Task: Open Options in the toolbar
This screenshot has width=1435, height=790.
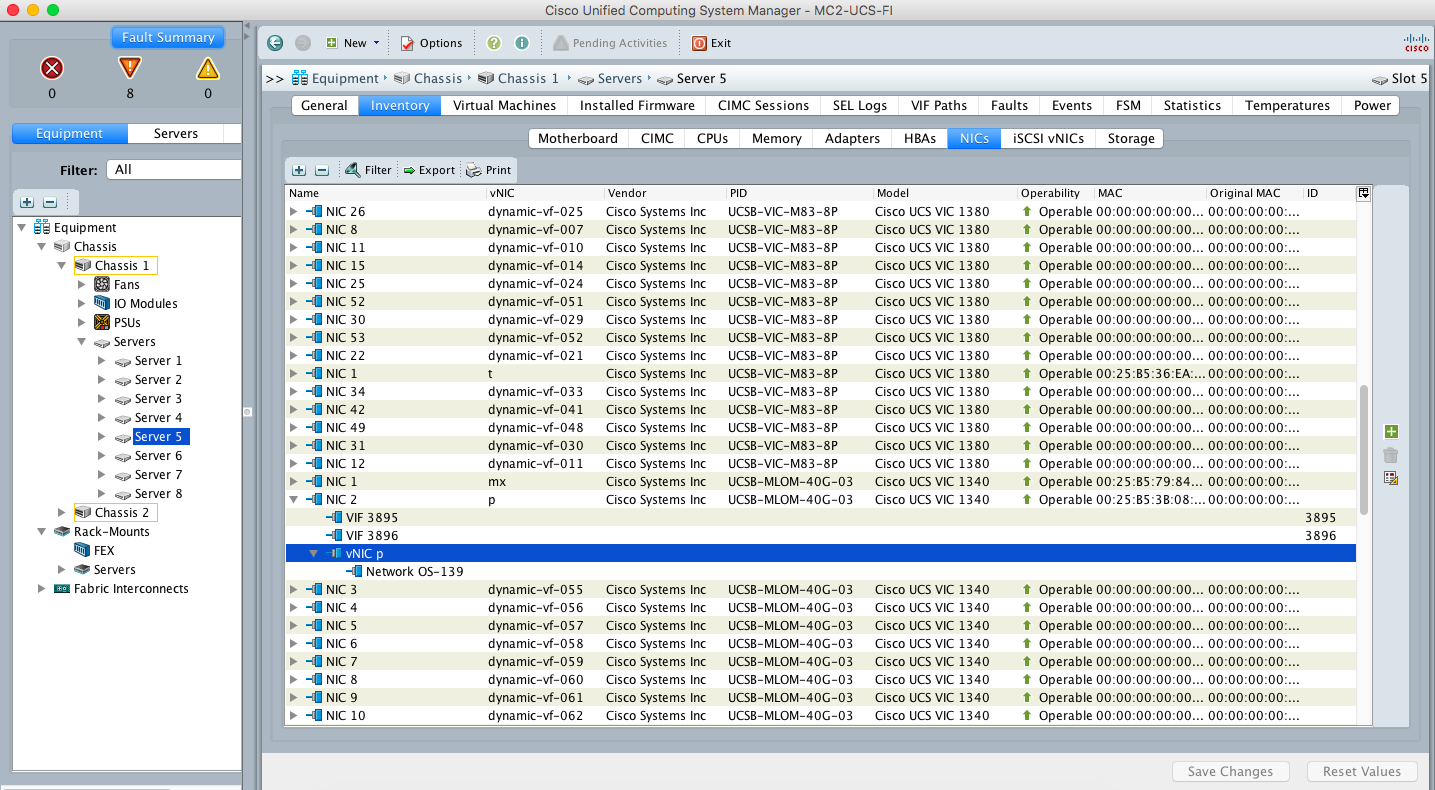Action: (x=431, y=43)
